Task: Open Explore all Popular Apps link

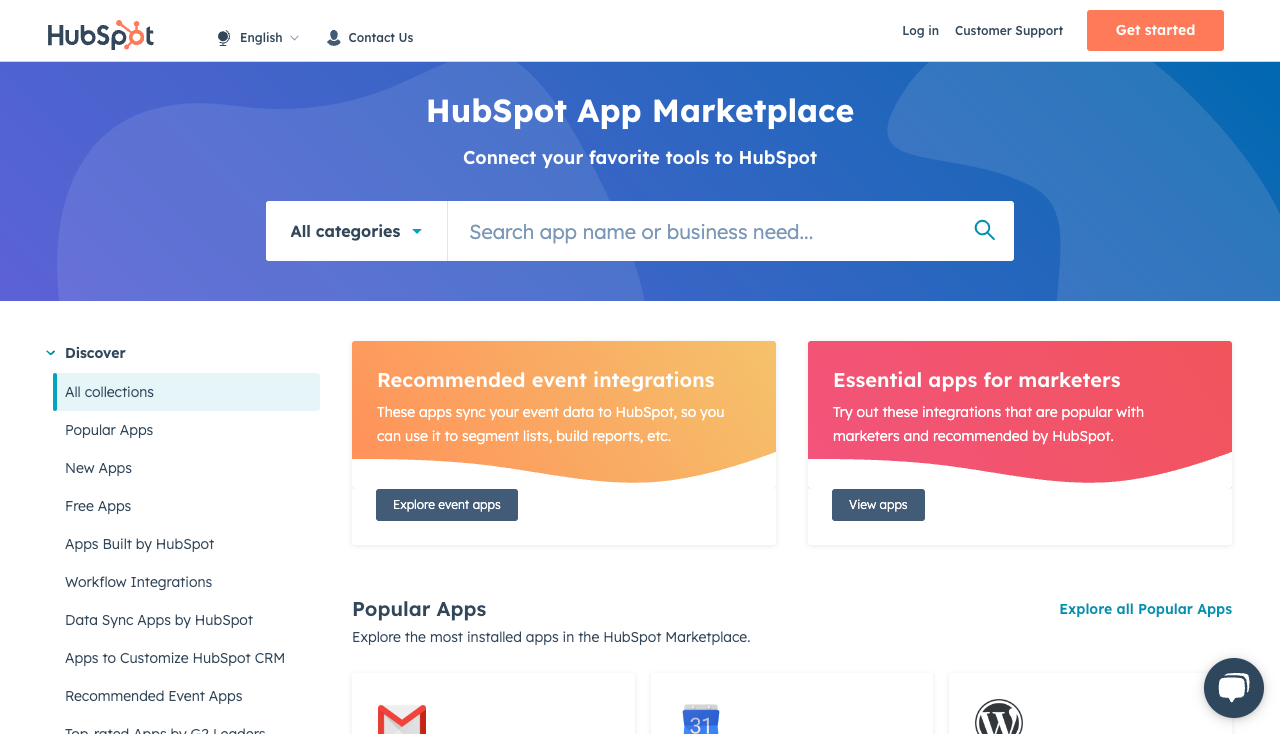Action: (x=1145, y=609)
